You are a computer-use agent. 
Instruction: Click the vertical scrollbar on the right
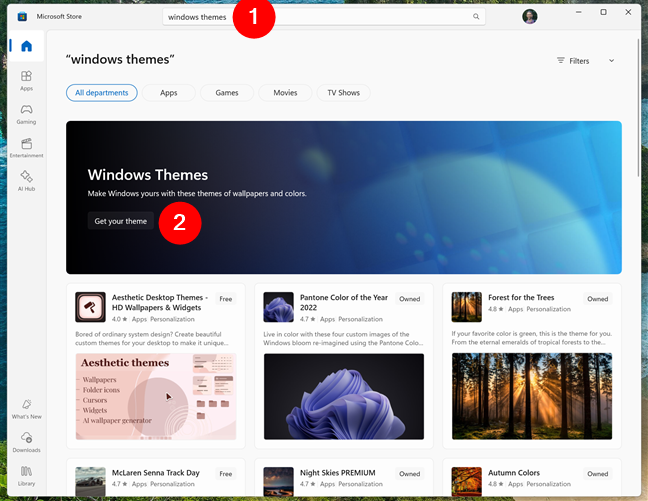[x=638, y=107]
